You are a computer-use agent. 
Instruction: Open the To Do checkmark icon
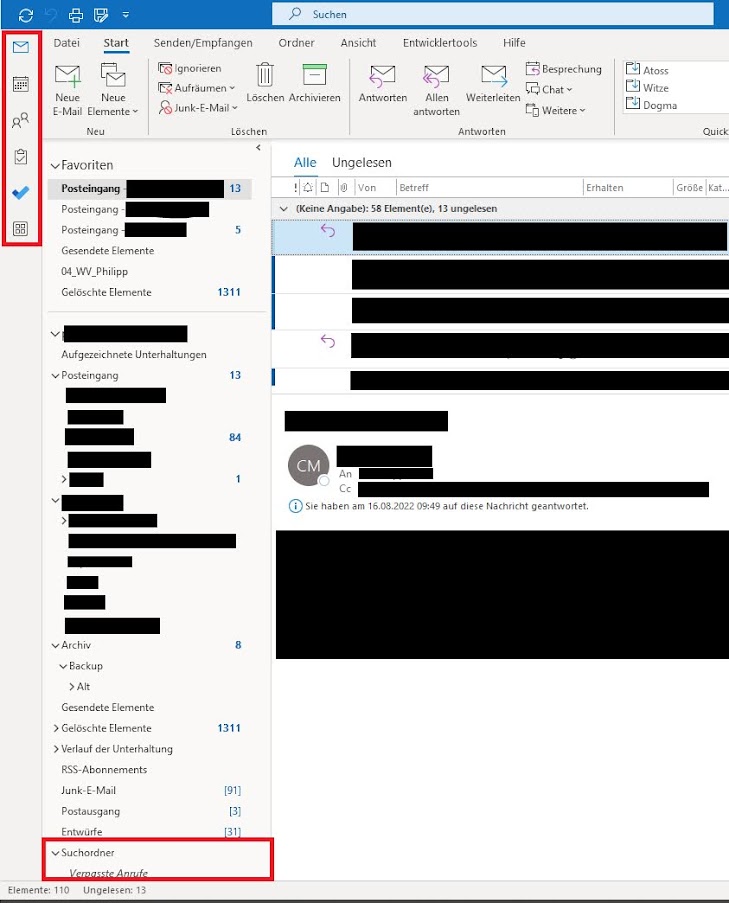point(20,193)
